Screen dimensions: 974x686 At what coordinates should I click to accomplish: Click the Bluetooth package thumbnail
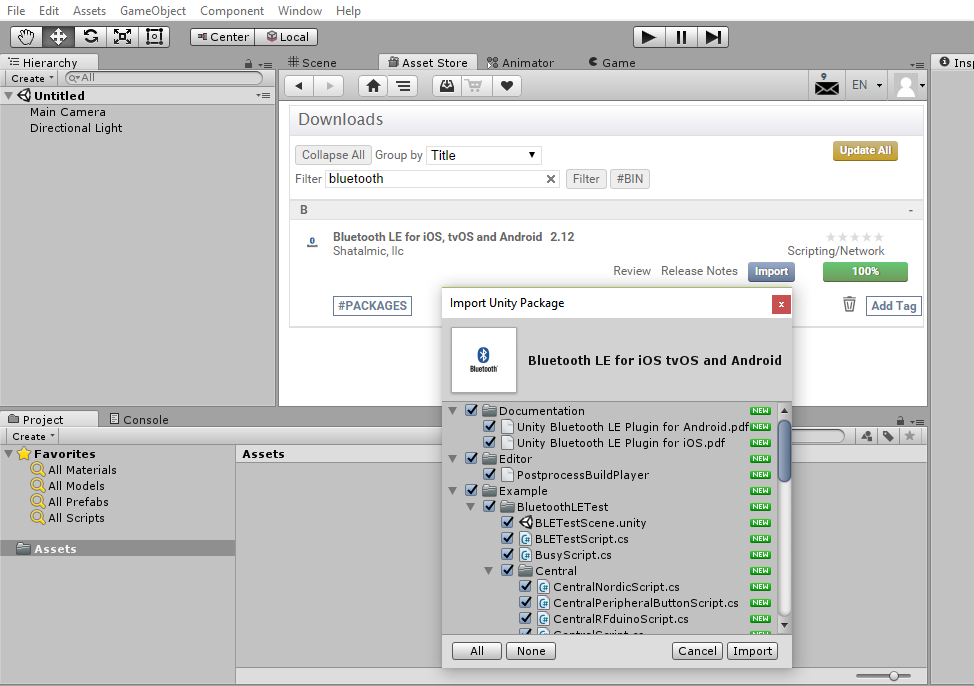pos(484,360)
